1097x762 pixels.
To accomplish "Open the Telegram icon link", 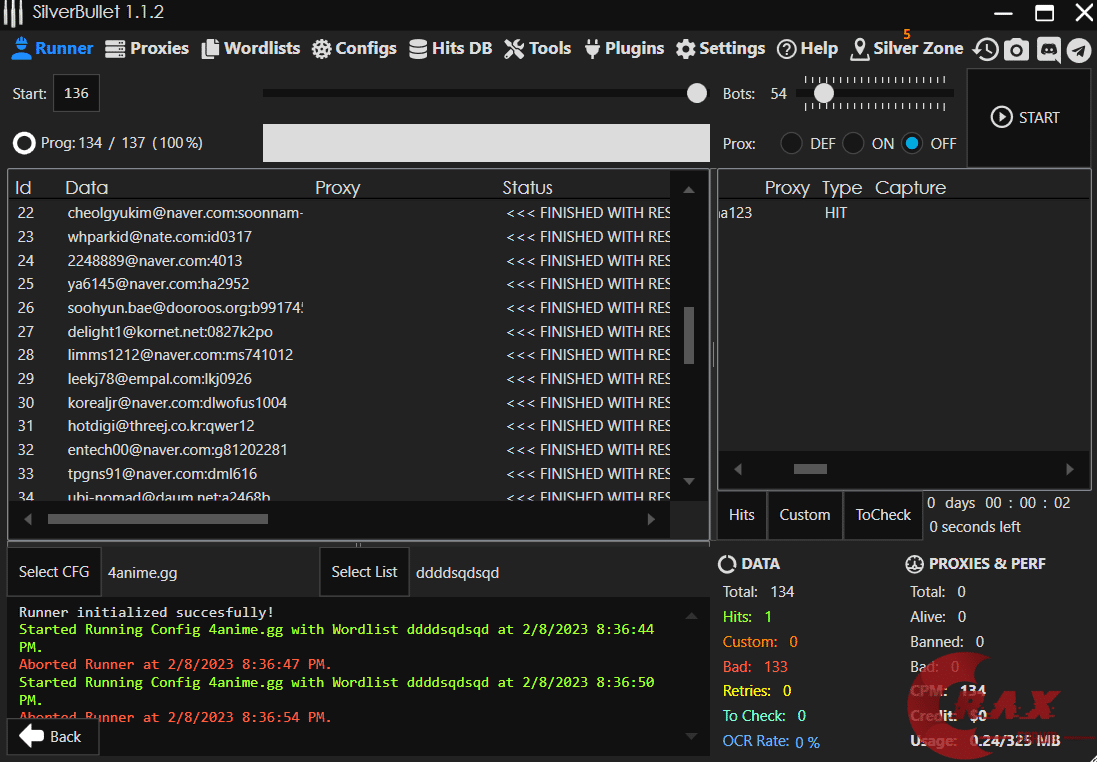I will pos(1078,50).
